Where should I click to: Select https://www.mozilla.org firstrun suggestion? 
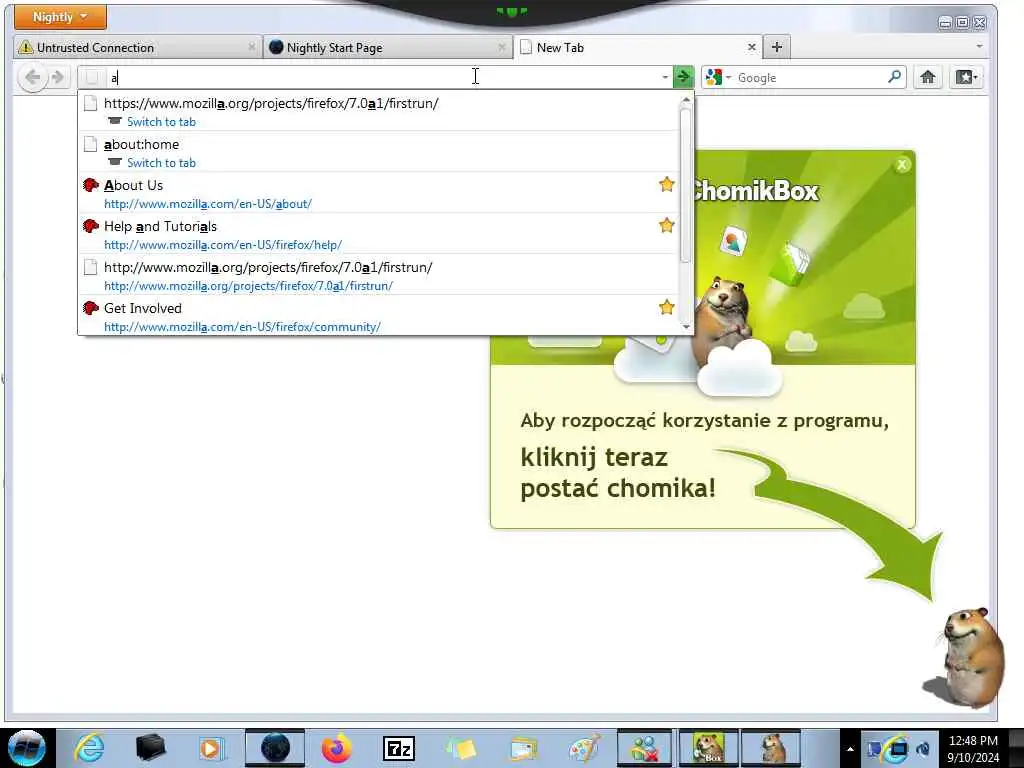[379, 112]
